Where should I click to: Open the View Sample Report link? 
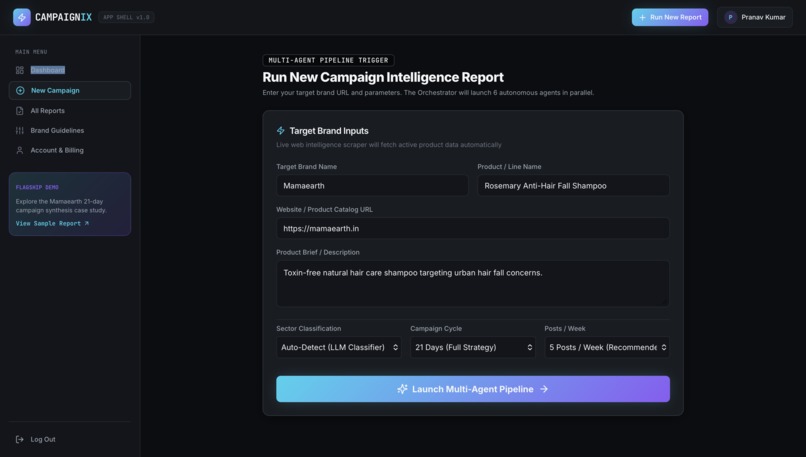point(52,223)
